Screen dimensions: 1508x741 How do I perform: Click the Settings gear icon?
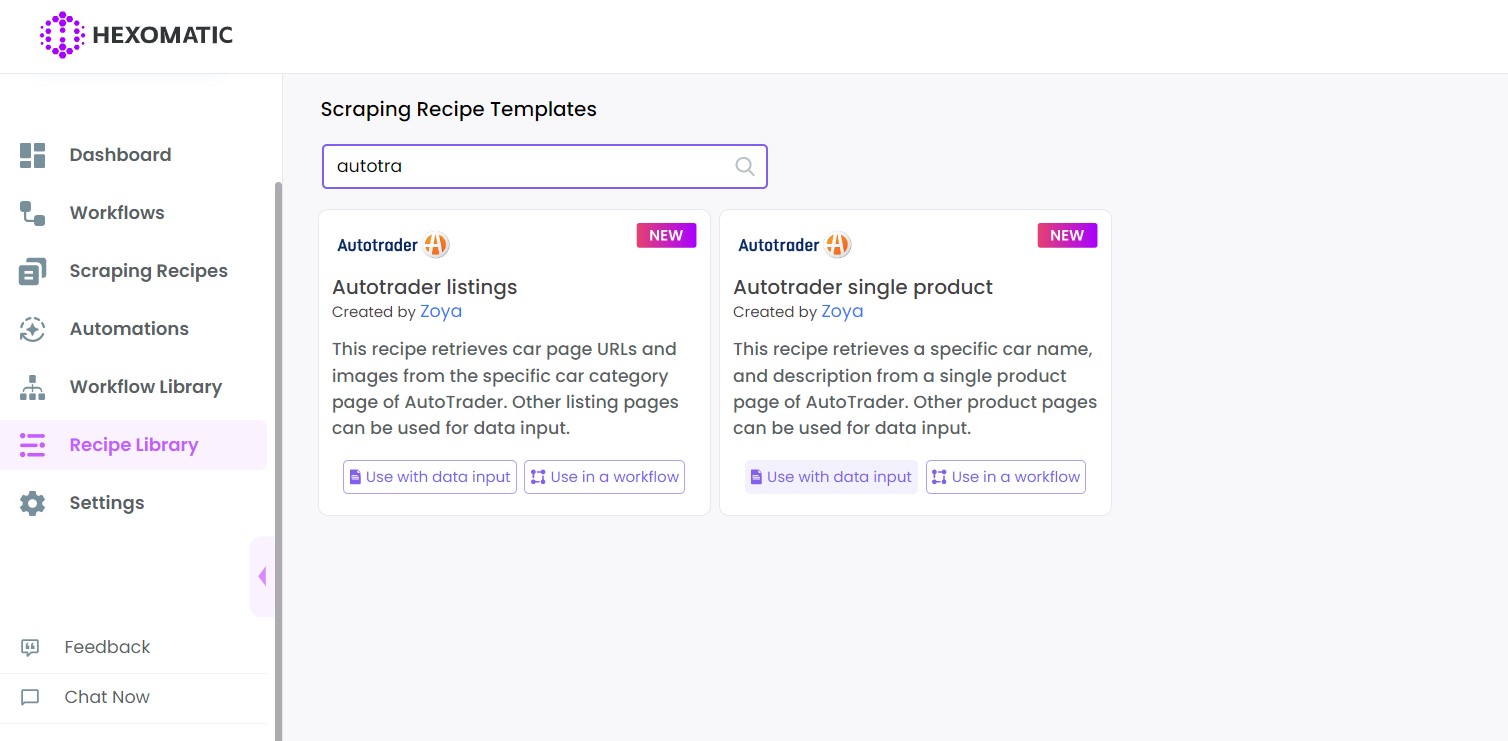31,503
